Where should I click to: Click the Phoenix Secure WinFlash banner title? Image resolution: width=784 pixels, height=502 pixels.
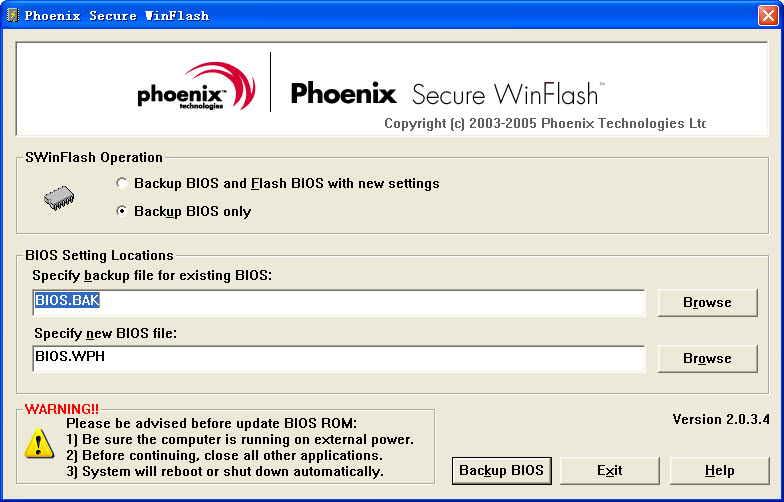[444, 94]
